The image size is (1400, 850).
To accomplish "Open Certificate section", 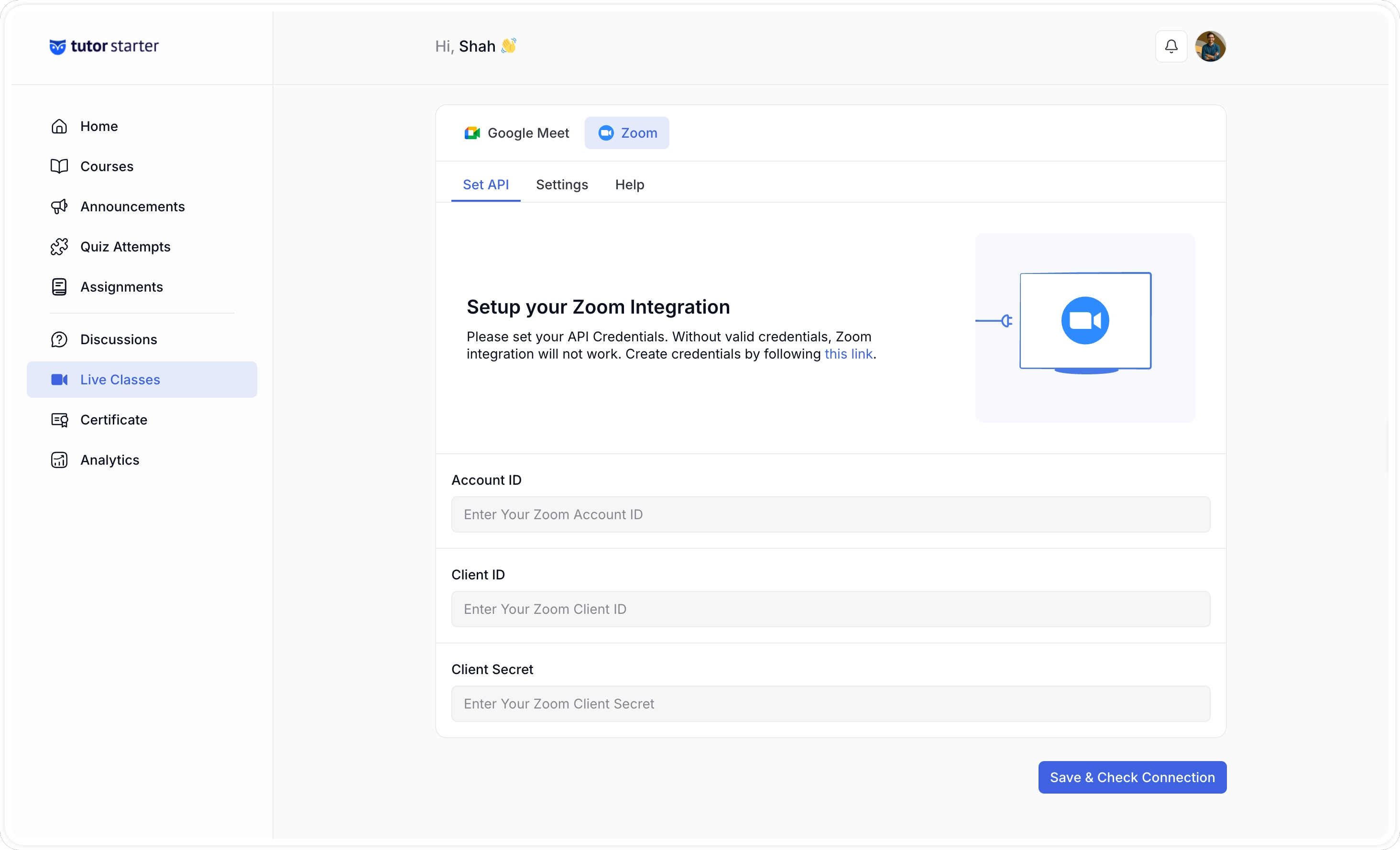I will point(142,420).
